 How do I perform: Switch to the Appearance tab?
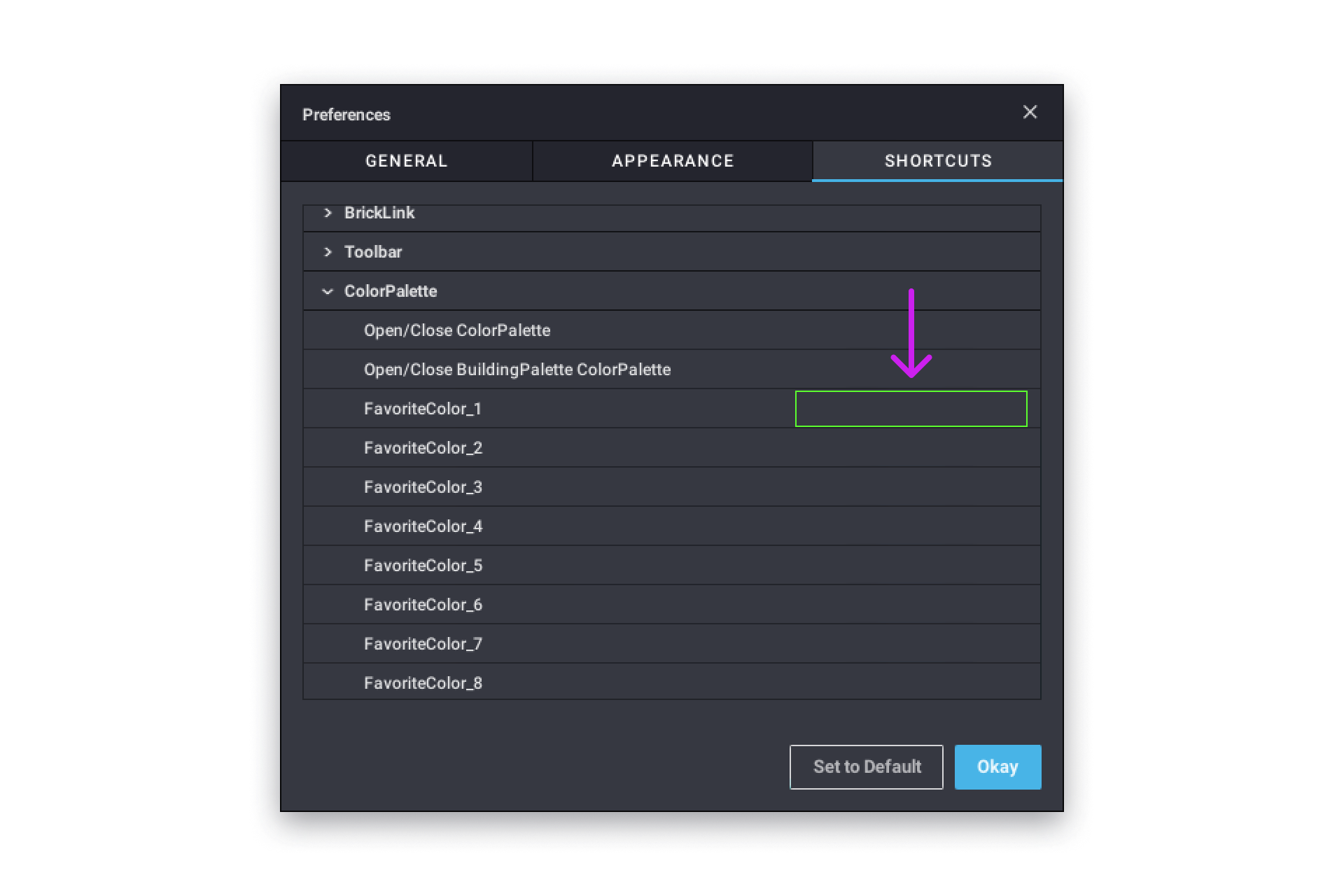[x=672, y=161]
